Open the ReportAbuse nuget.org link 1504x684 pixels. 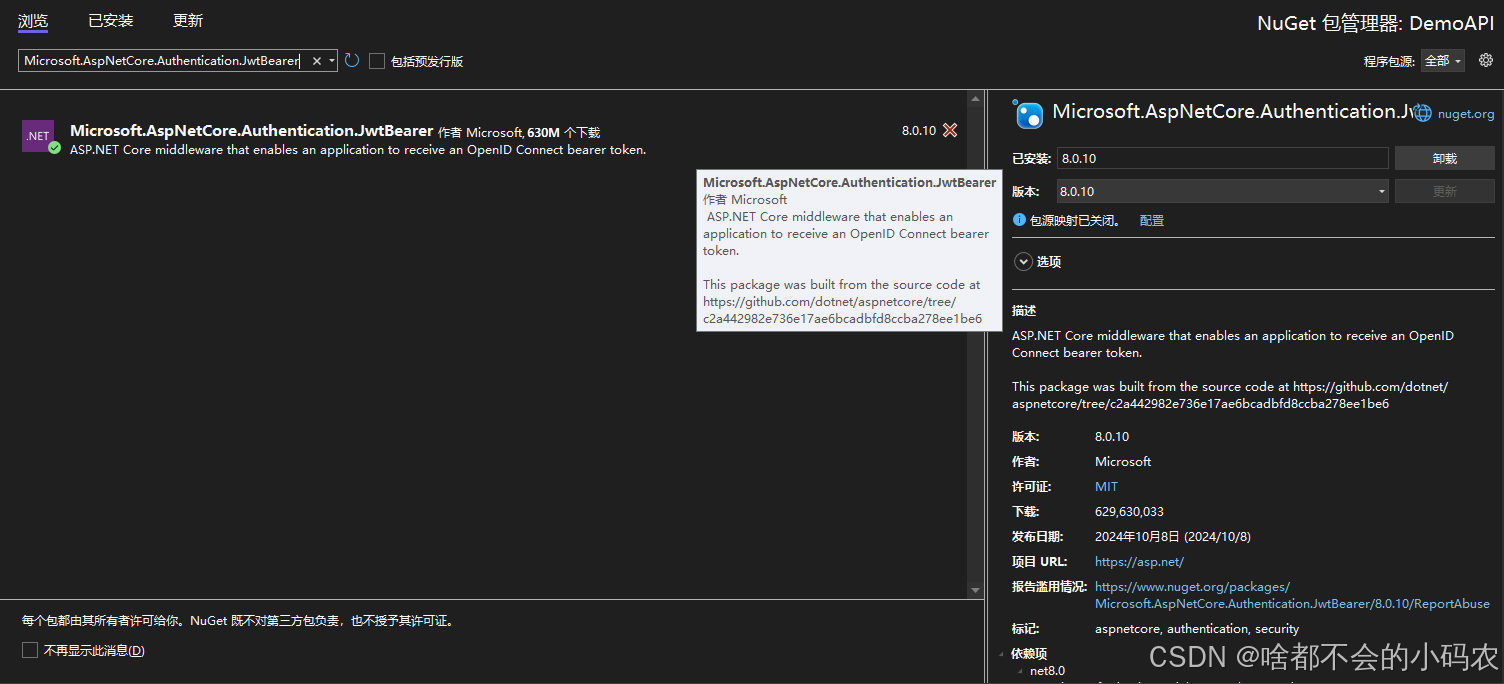pos(1292,595)
